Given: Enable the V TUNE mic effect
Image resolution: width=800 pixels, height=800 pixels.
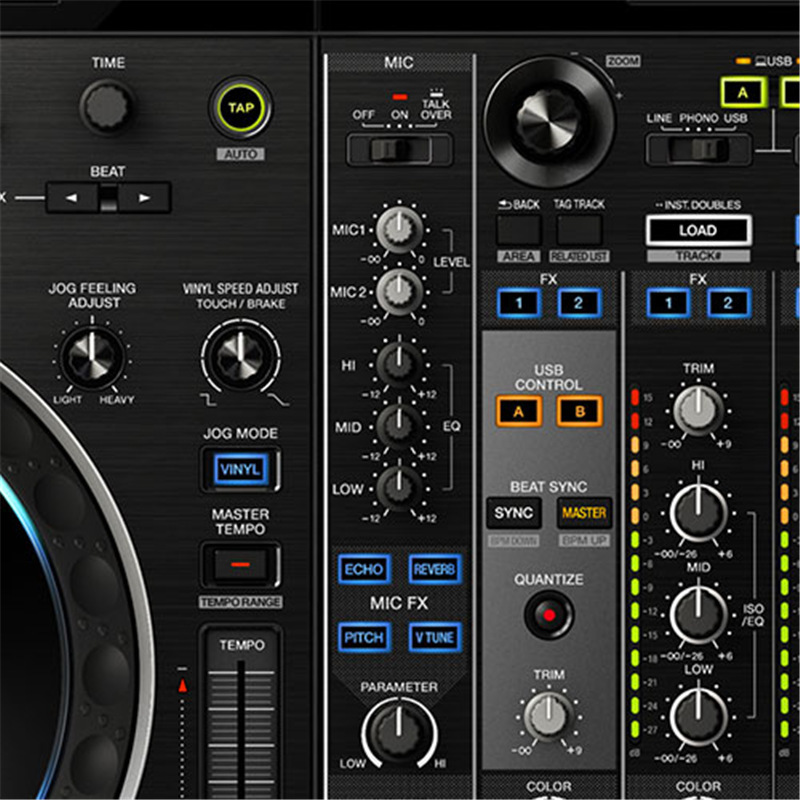Looking at the screenshot, I should (x=435, y=637).
